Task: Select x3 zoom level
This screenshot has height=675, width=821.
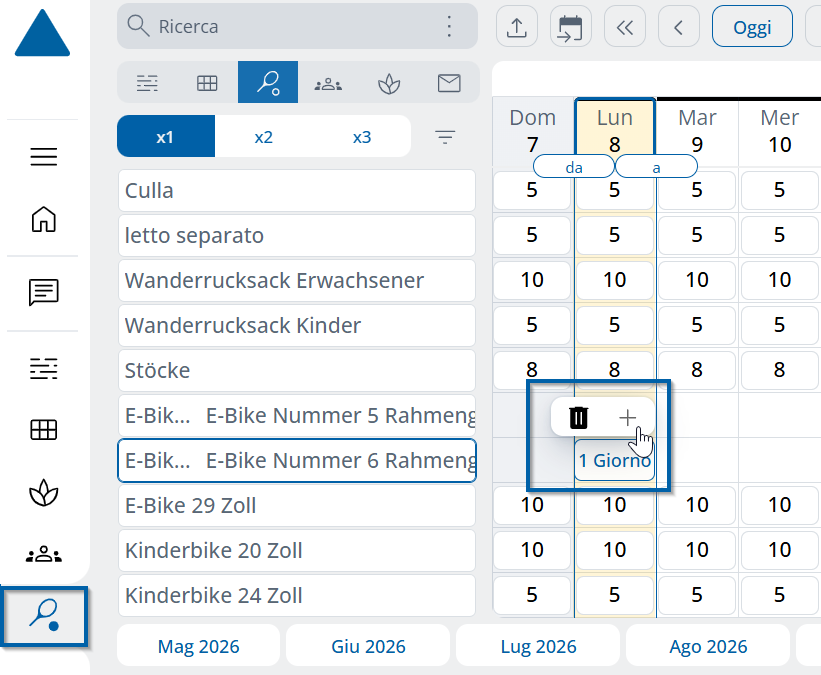Action: point(362,137)
